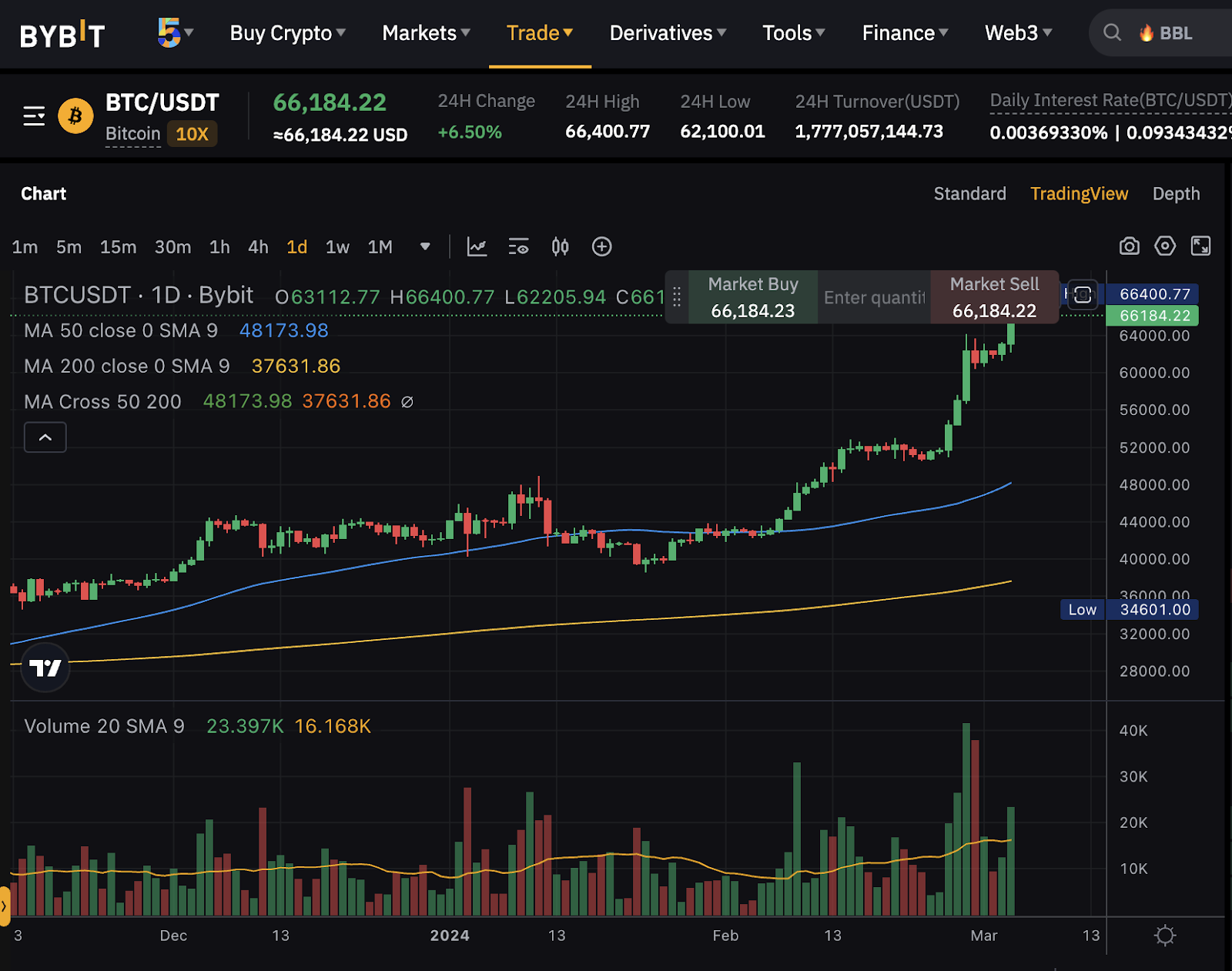The width and height of the screenshot is (1232, 971).
Task: Open chart display settings icon with eye
Action: coord(518,247)
